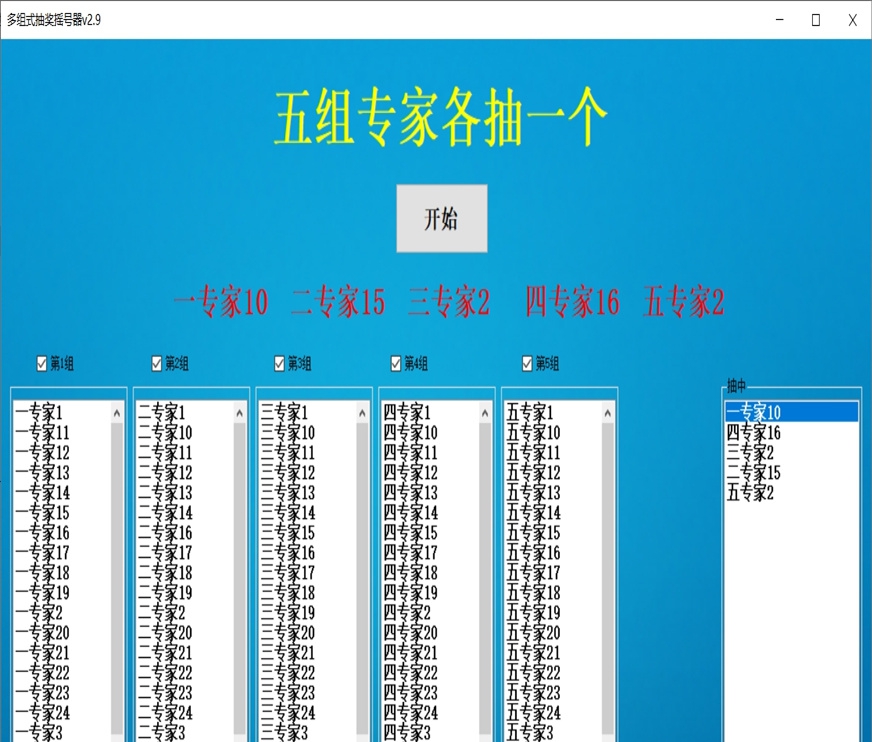
Task: Disable the 第5组 group checkbox
Action: [527, 363]
